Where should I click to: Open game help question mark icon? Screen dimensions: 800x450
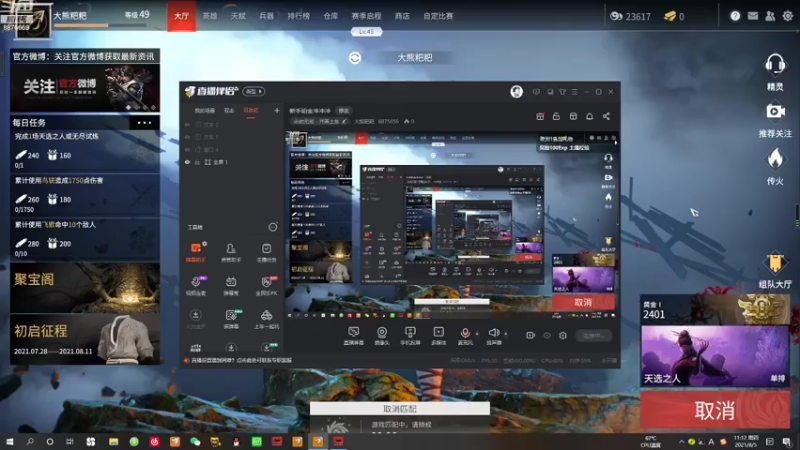(x=735, y=16)
